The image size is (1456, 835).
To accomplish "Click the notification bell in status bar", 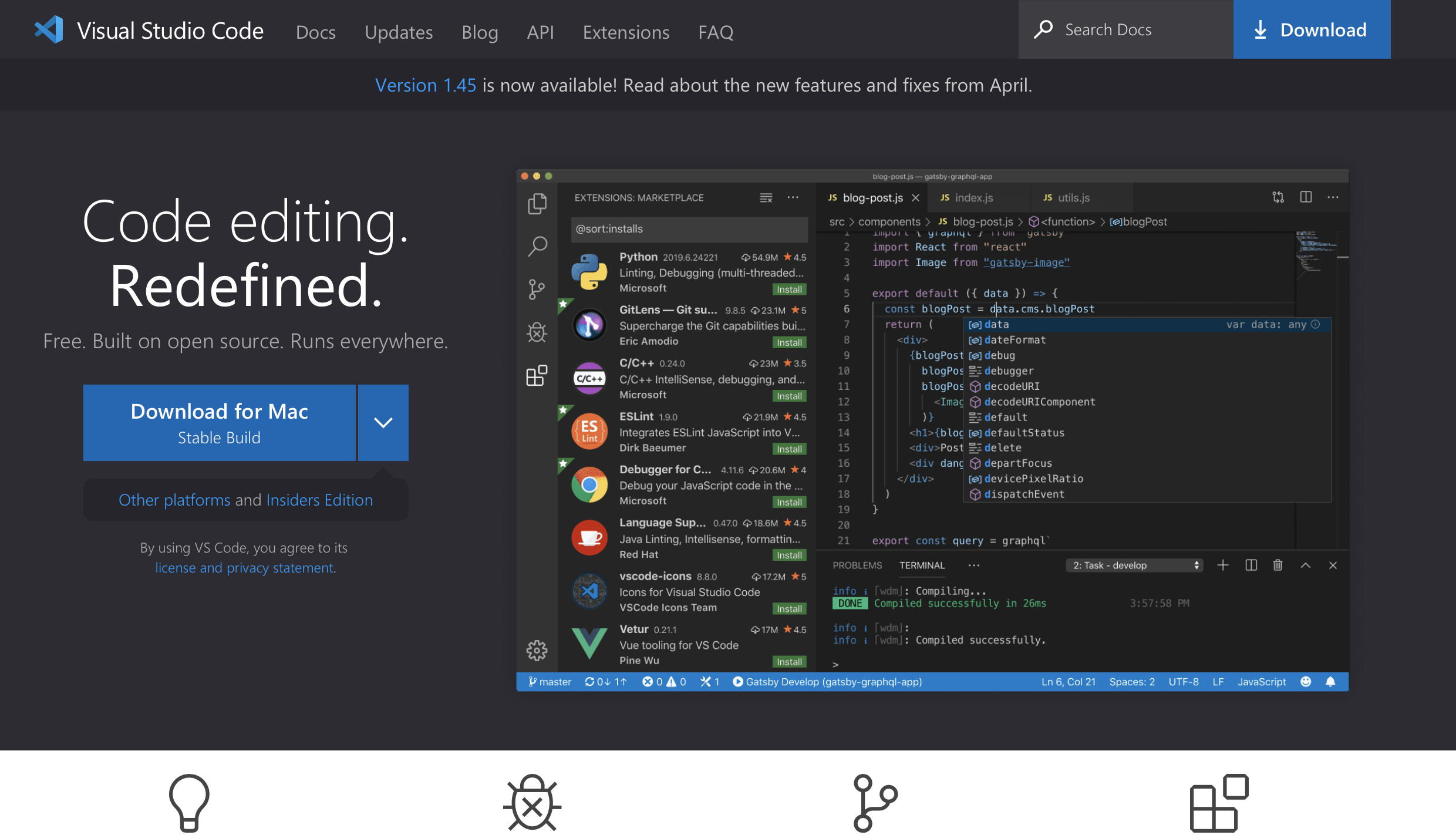I will (1330, 682).
